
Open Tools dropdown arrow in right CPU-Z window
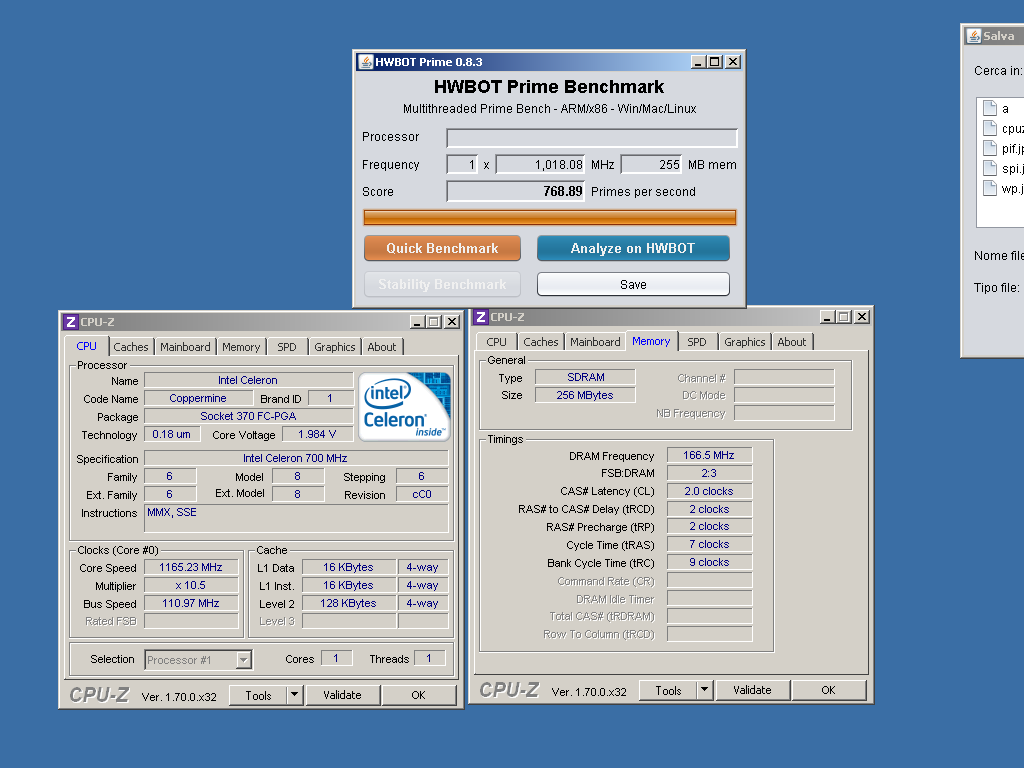705,690
